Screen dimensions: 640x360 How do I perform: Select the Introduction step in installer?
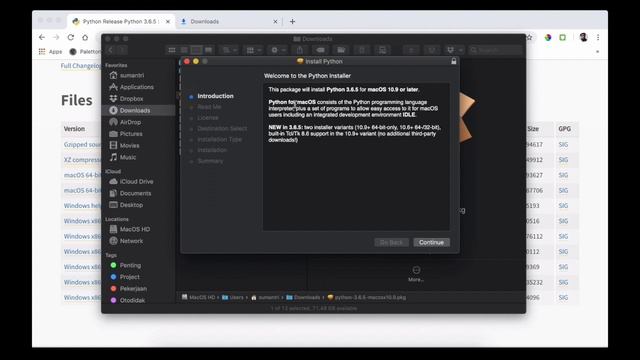215,96
